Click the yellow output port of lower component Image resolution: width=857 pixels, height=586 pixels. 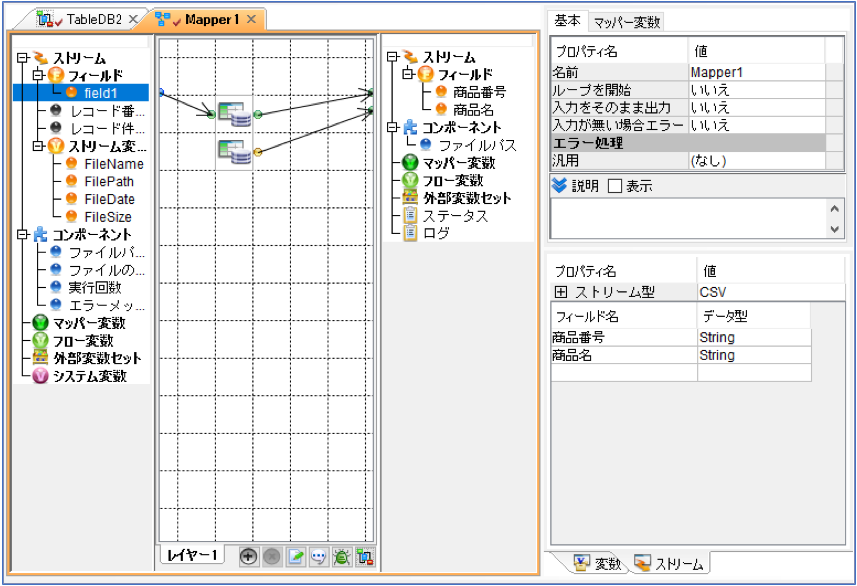258,152
